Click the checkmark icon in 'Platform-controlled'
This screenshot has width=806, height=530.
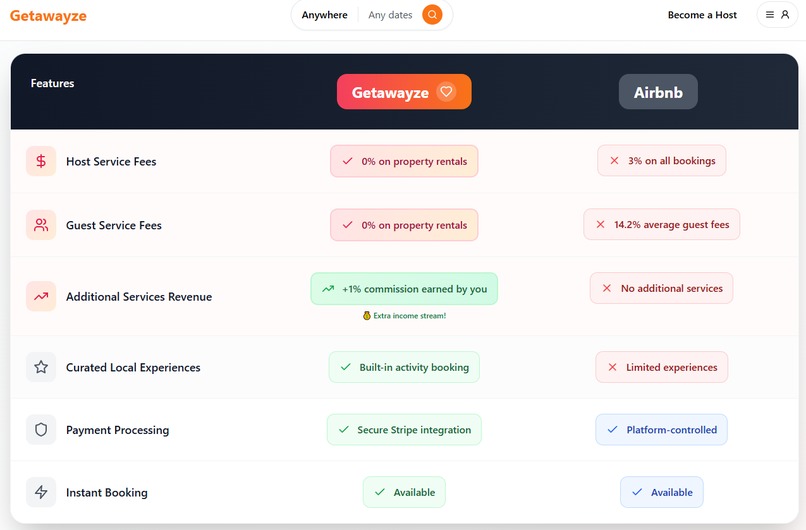click(612, 429)
